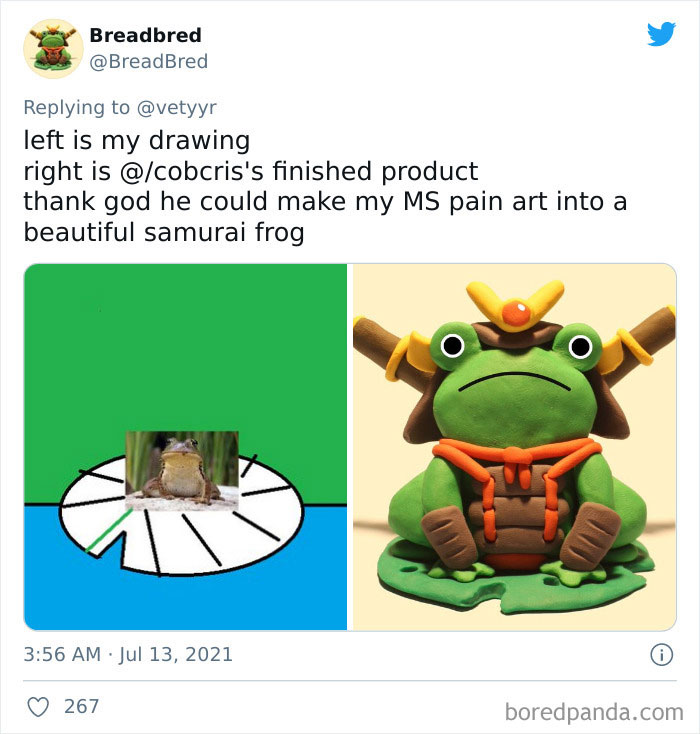Screen dimensions: 700x734
Task: Click the tweet text about samurai frog
Action: coord(325,186)
